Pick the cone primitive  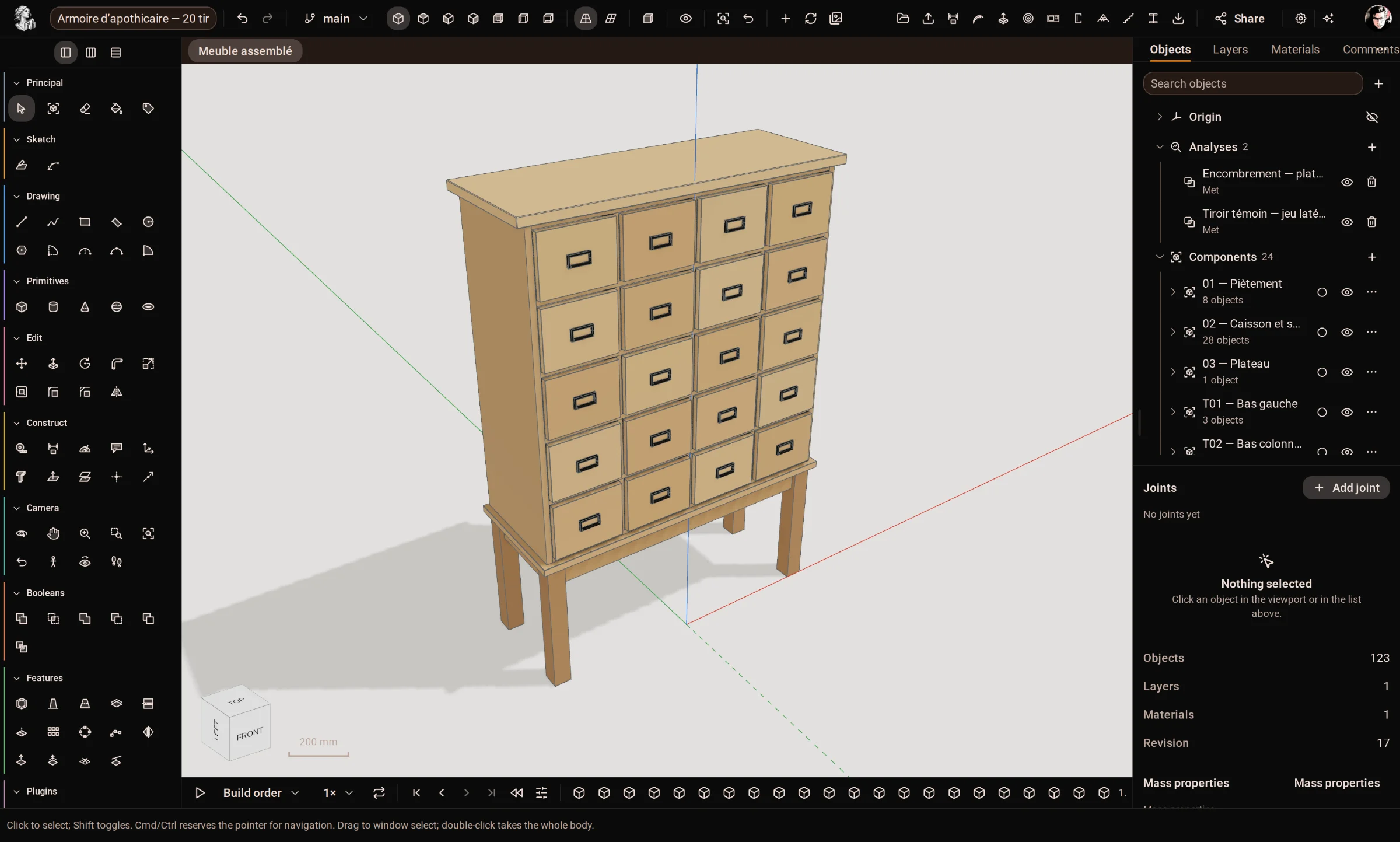click(85, 307)
